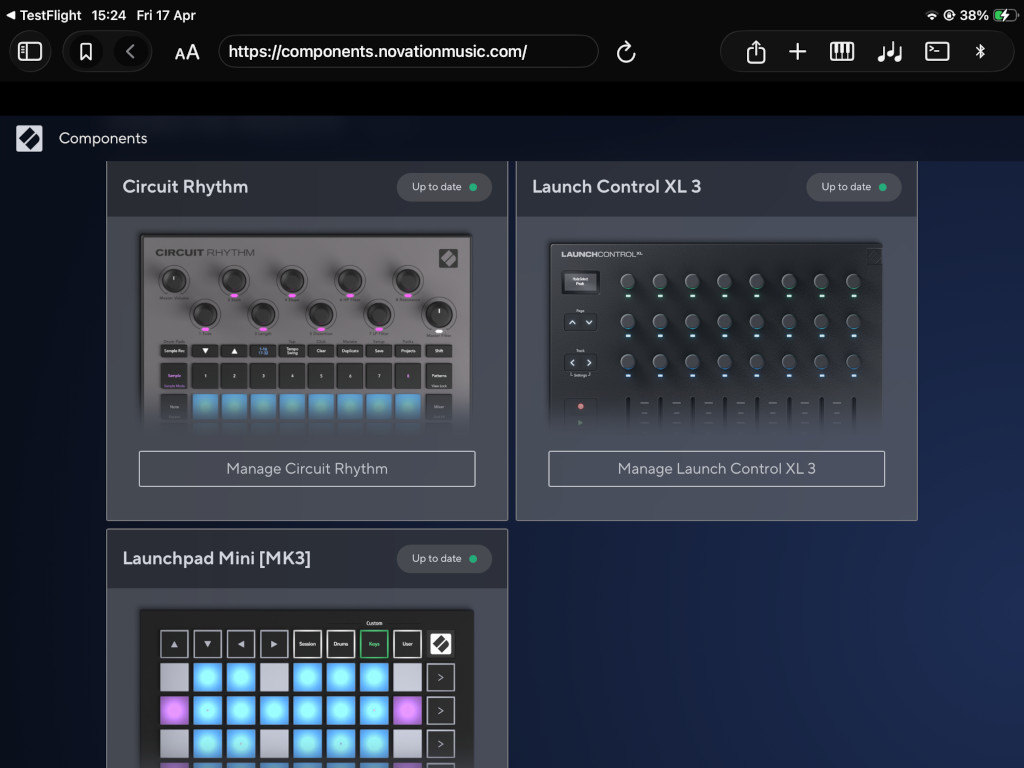Tap the User button on Launchpad image
1024x768 pixels.
click(408, 644)
